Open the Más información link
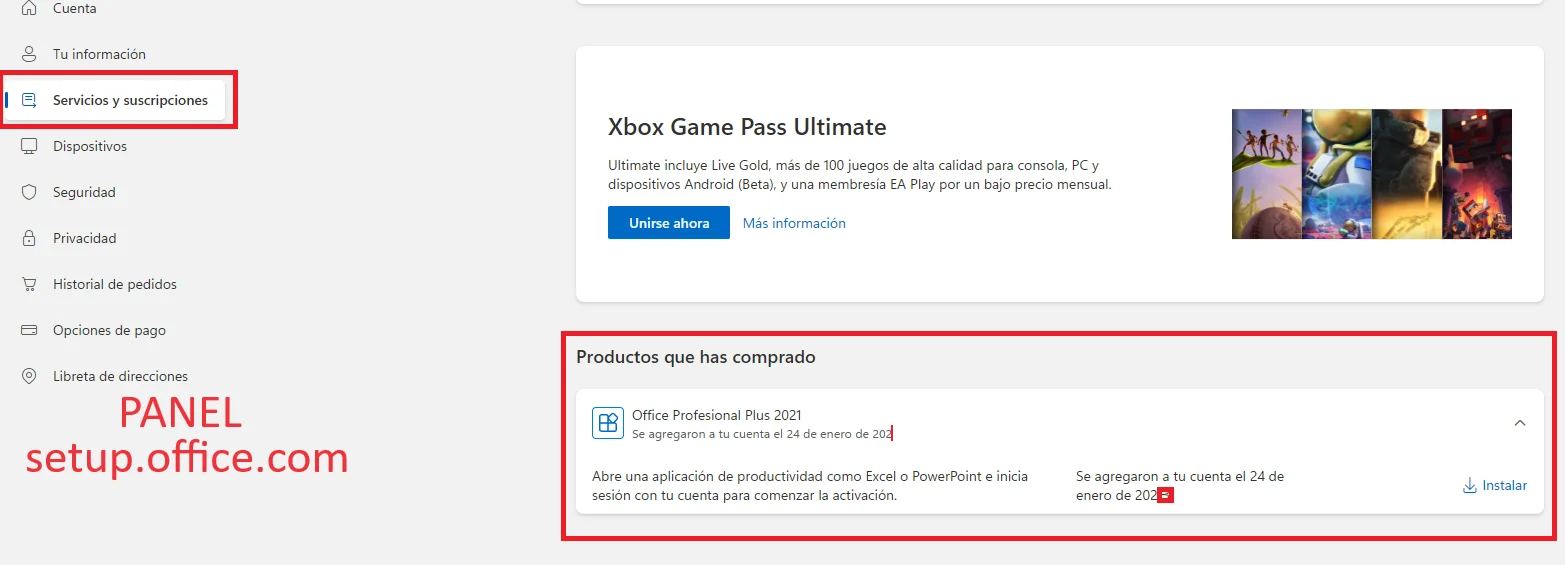This screenshot has height=565, width=1565. [794, 223]
